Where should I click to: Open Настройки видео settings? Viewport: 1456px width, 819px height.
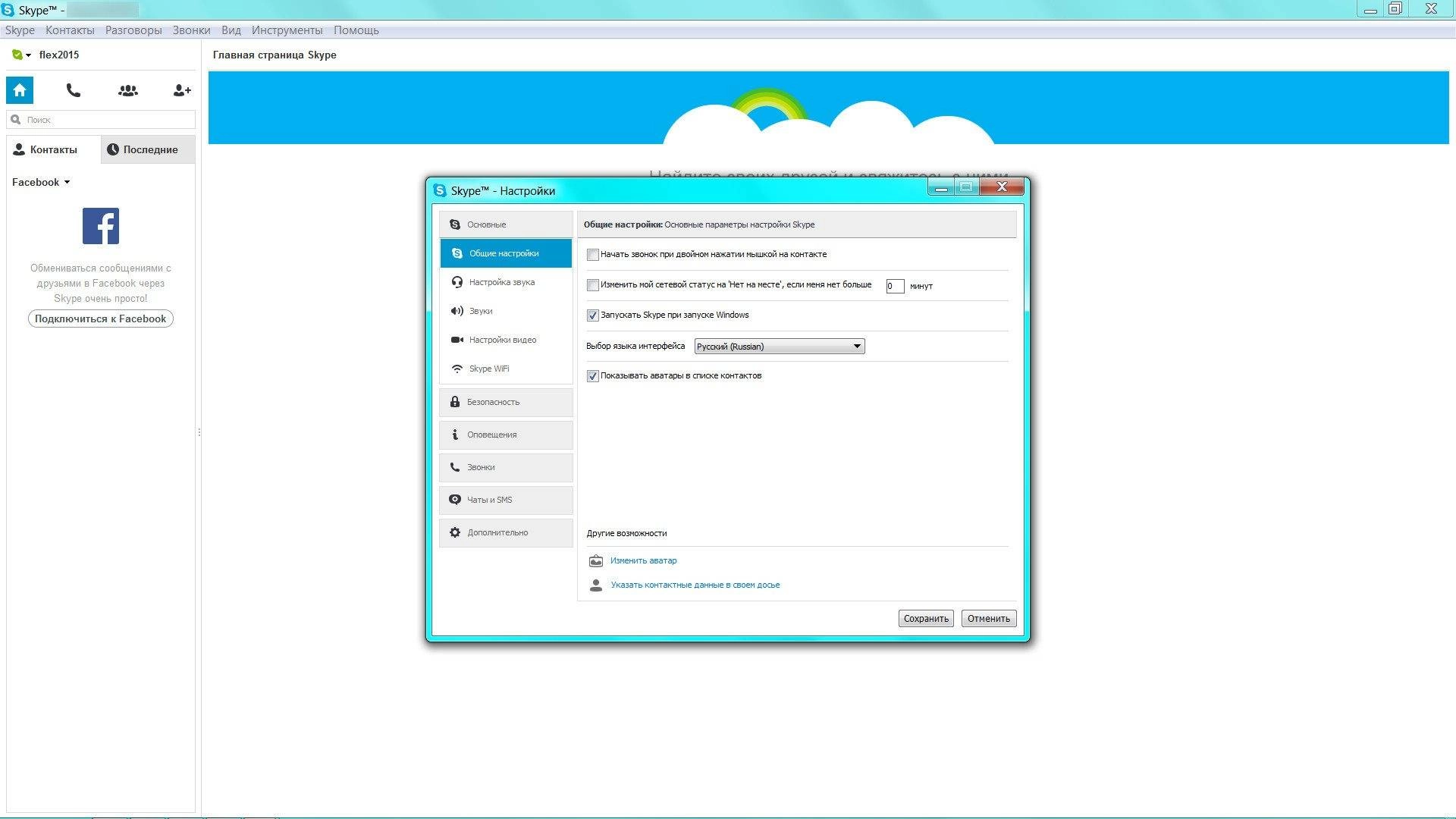tap(506, 340)
